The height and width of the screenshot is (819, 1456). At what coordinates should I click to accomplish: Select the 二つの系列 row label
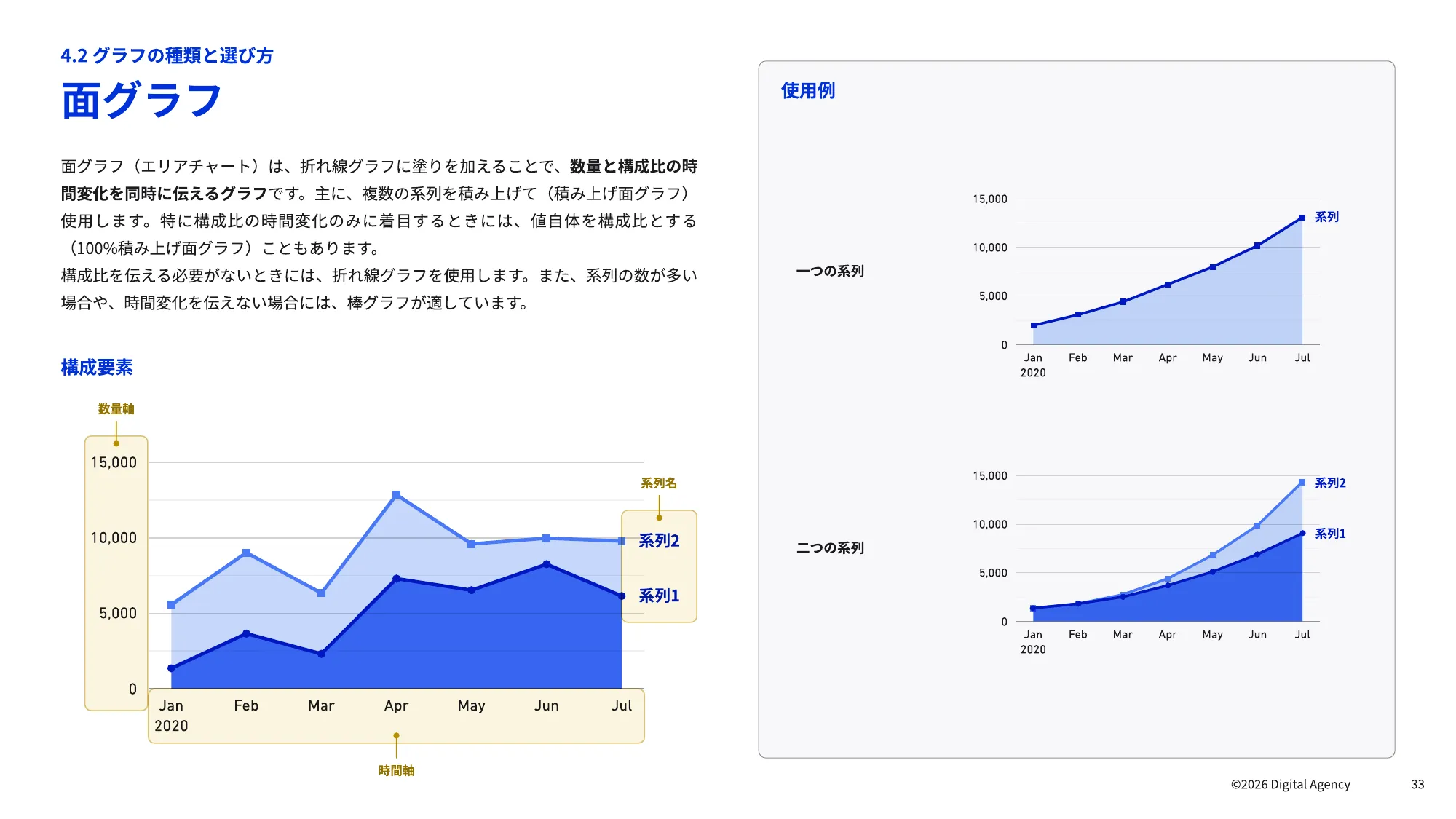point(830,547)
